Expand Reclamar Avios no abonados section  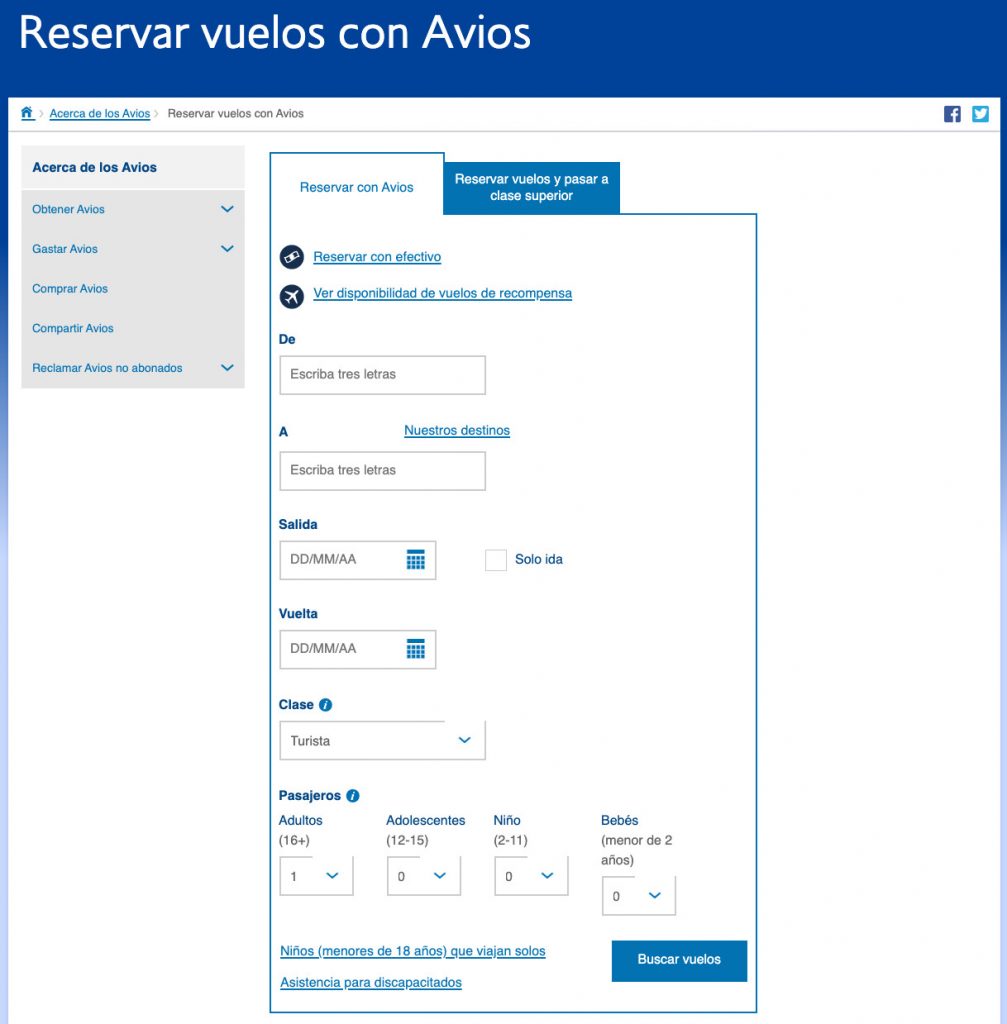[x=227, y=368]
